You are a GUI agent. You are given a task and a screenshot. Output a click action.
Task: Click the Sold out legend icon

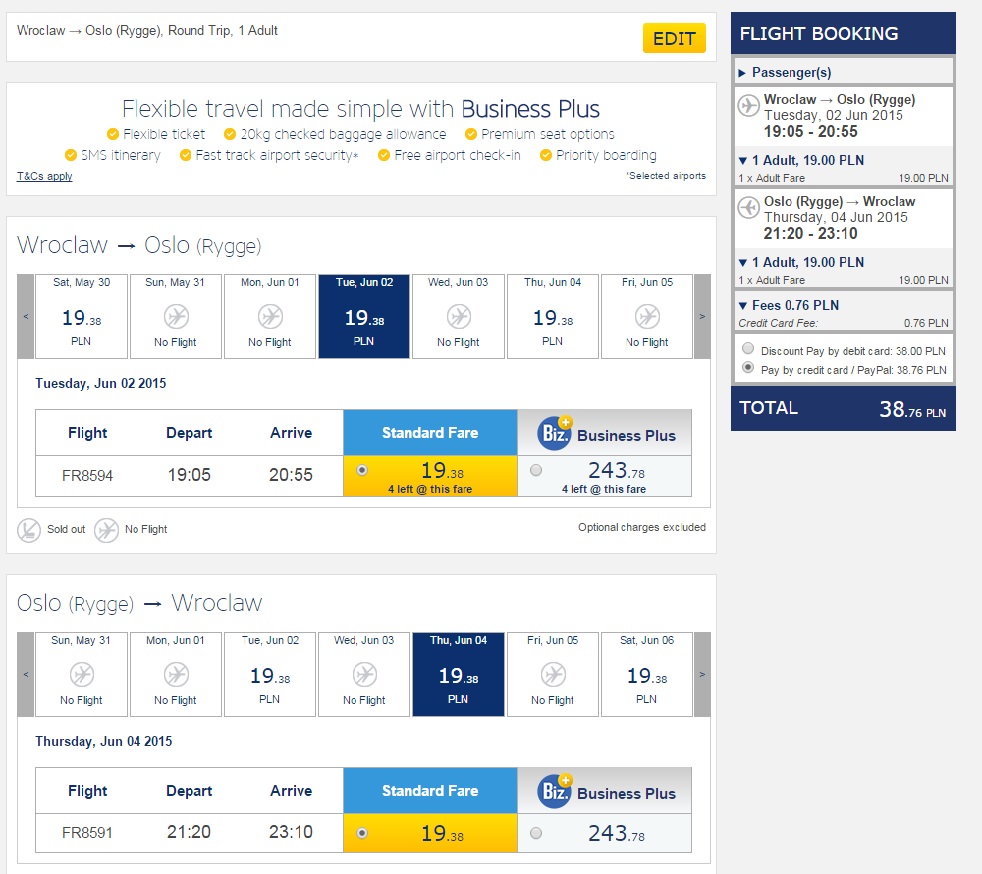pyautogui.click(x=29, y=529)
